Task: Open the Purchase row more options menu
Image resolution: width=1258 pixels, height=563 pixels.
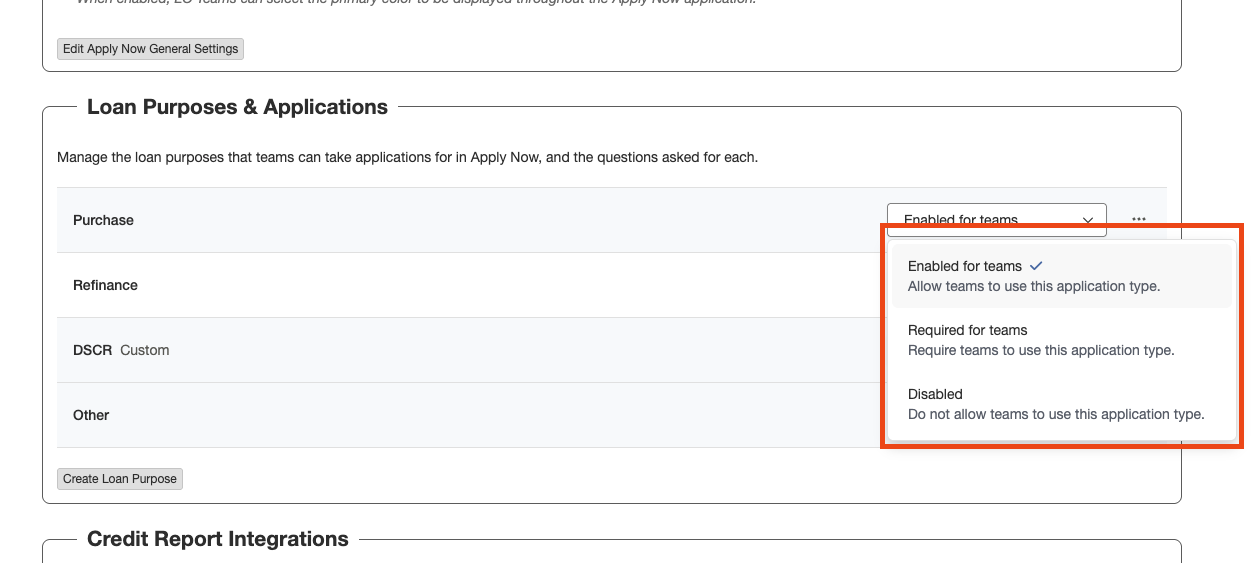Action: [x=1139, y=220]
